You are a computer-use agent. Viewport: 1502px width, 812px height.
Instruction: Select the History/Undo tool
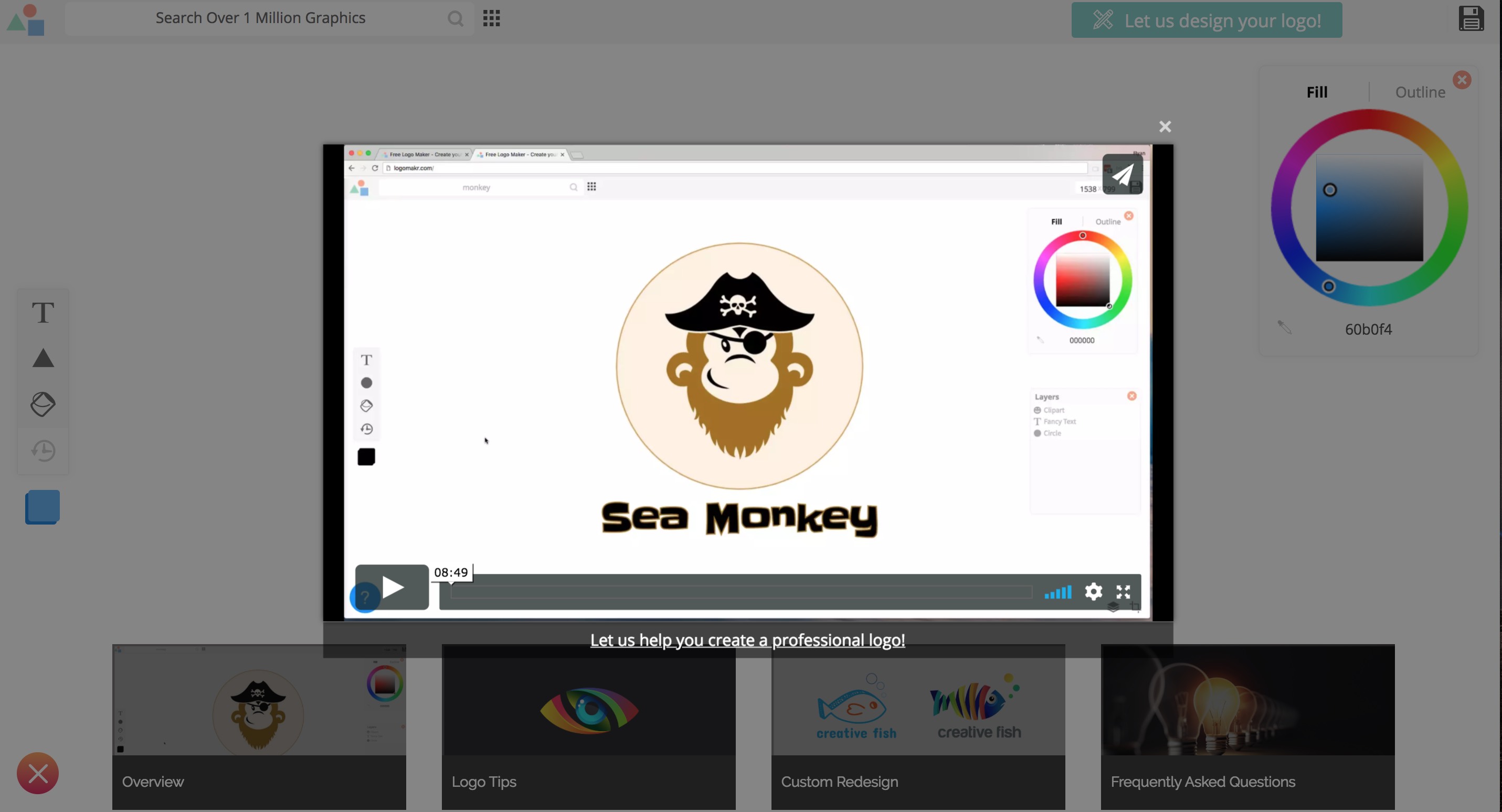pyautogui.click(x=42, y=449)
